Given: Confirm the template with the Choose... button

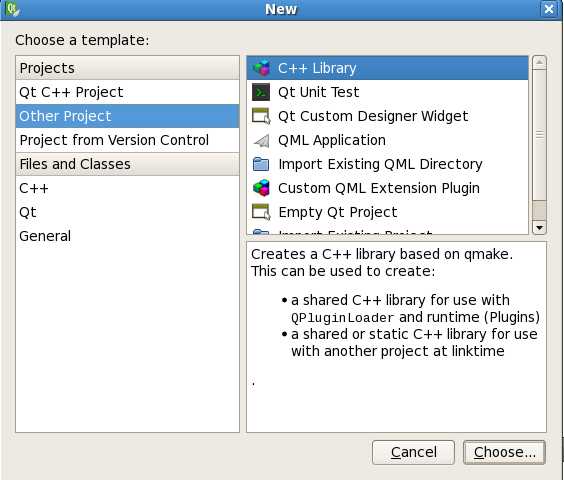Looking at the screenshot, I should tap(504, 452).
